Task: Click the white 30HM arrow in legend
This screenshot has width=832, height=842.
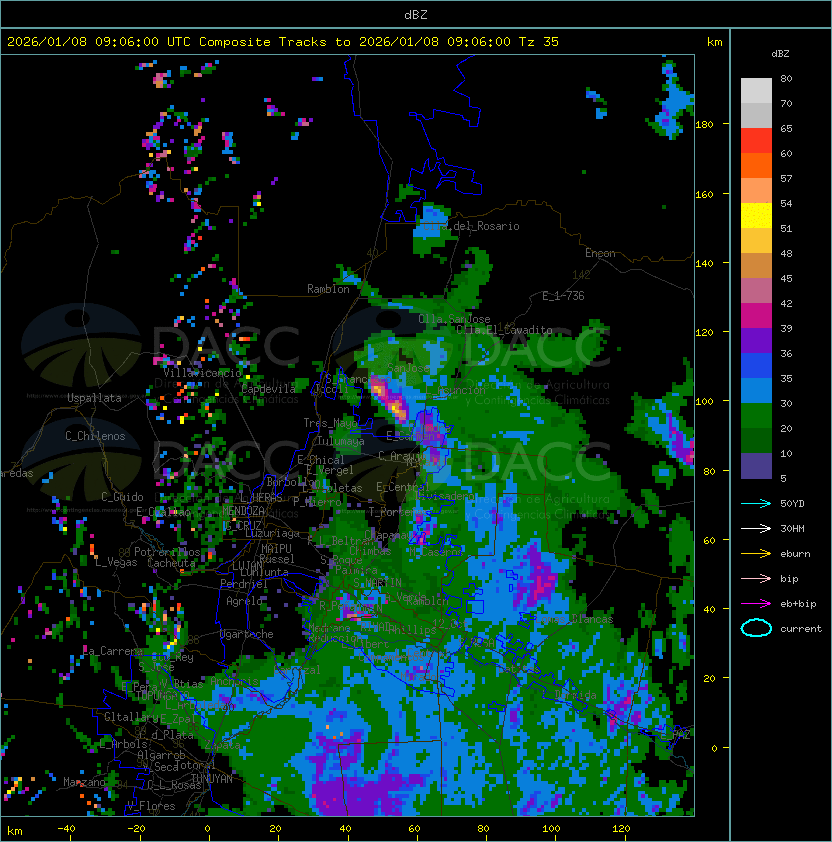Action: pos(756,529)
